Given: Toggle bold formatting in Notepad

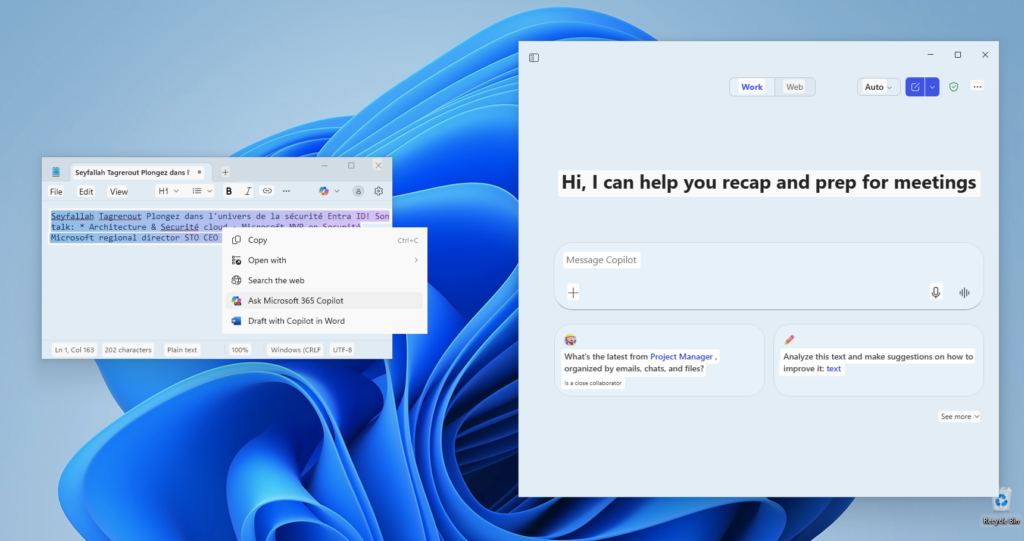Looking at the screenshot, I should (229, 191).
